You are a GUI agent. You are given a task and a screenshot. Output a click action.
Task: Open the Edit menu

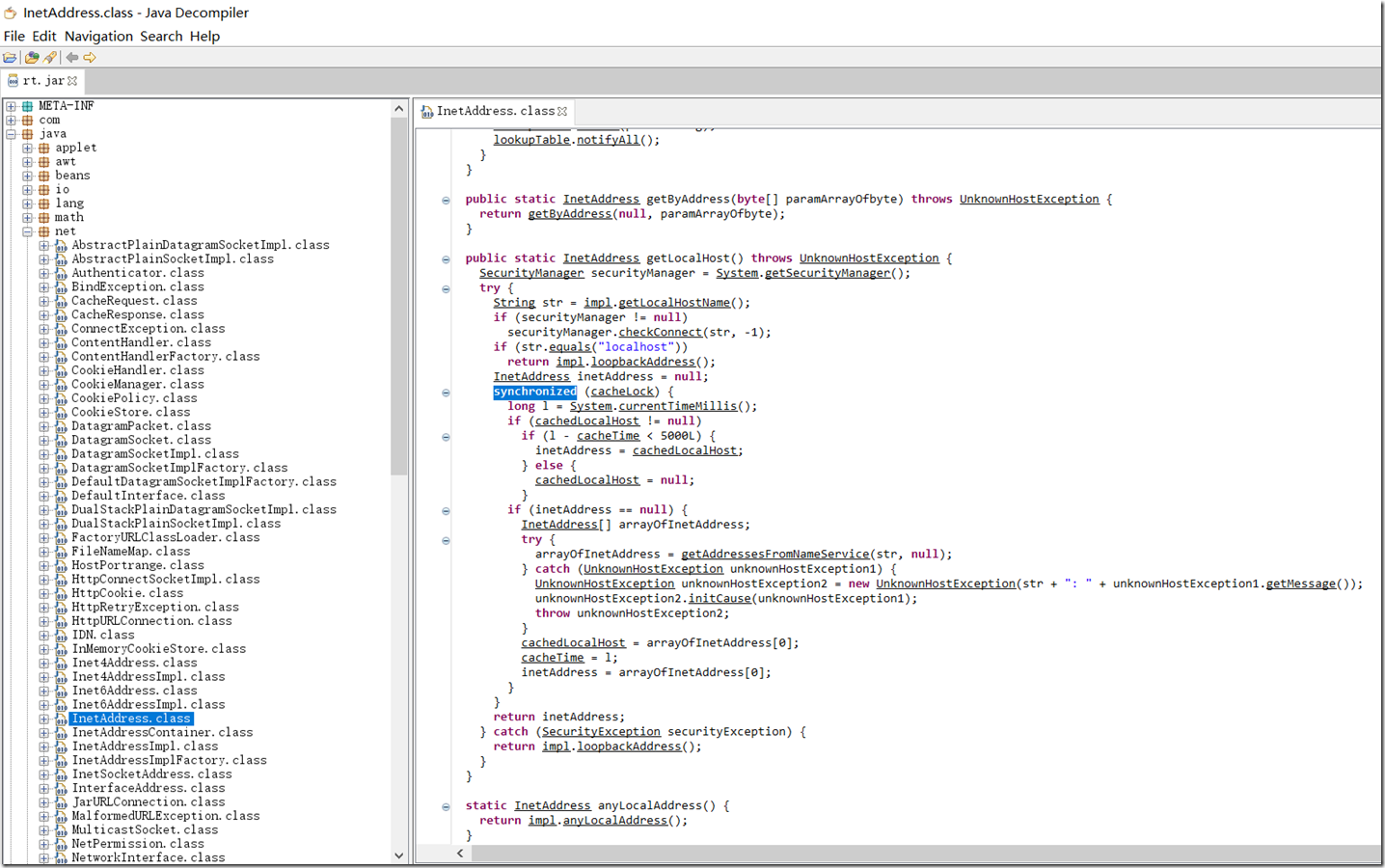pos(44,36)
